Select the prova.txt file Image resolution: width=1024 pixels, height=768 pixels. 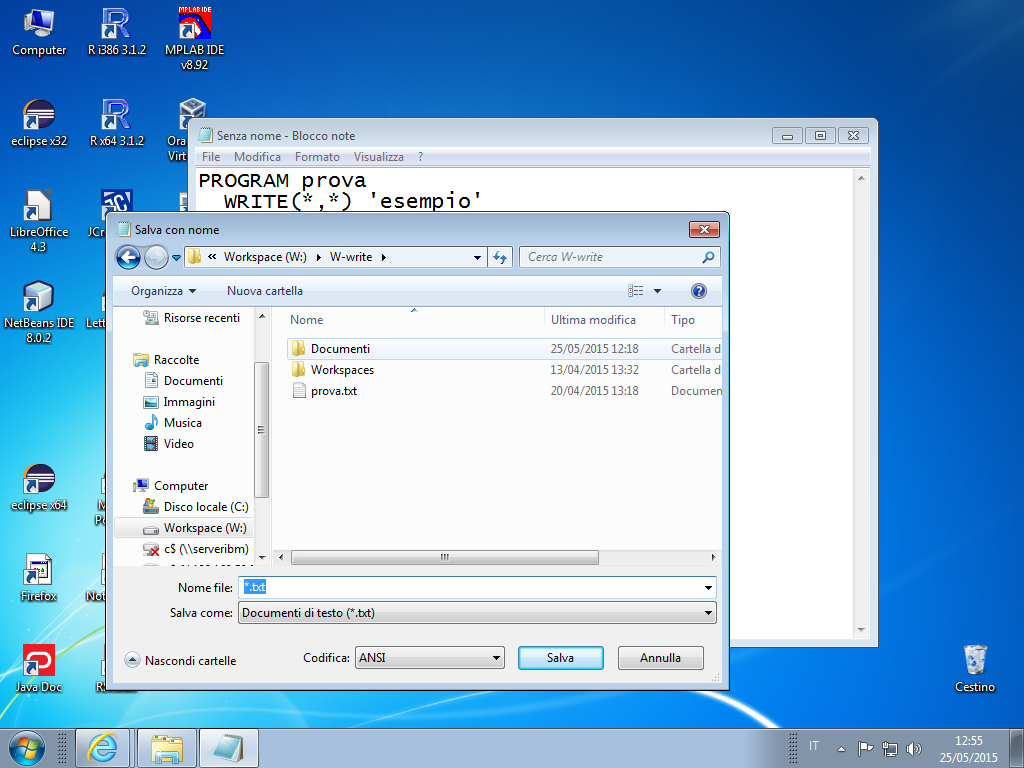333,391
